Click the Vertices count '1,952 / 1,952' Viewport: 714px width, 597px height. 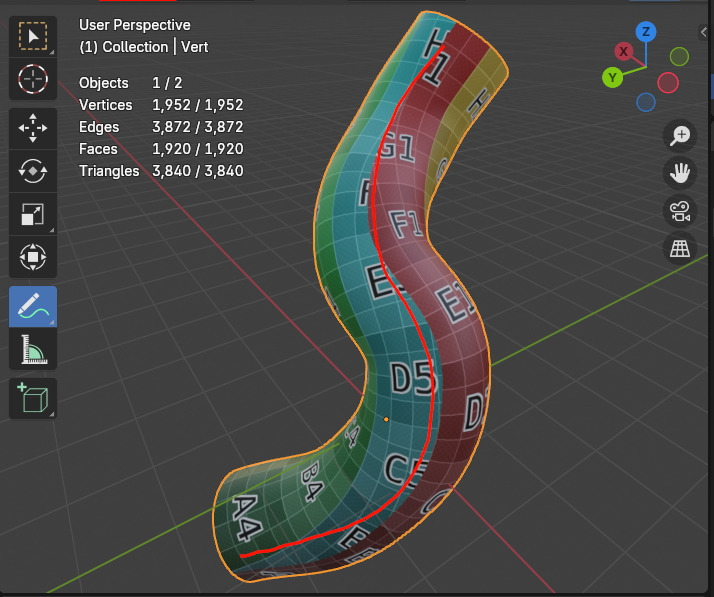198,105
